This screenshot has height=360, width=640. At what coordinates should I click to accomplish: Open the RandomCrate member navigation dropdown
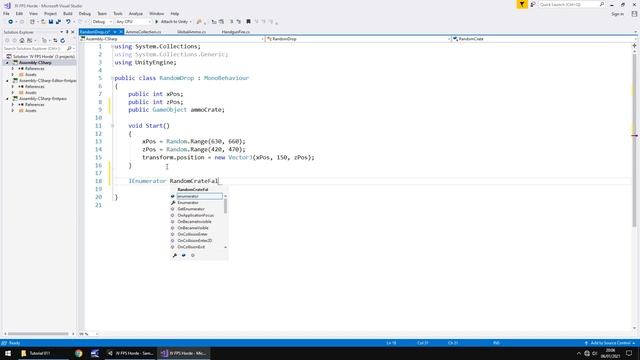(544, 39)
